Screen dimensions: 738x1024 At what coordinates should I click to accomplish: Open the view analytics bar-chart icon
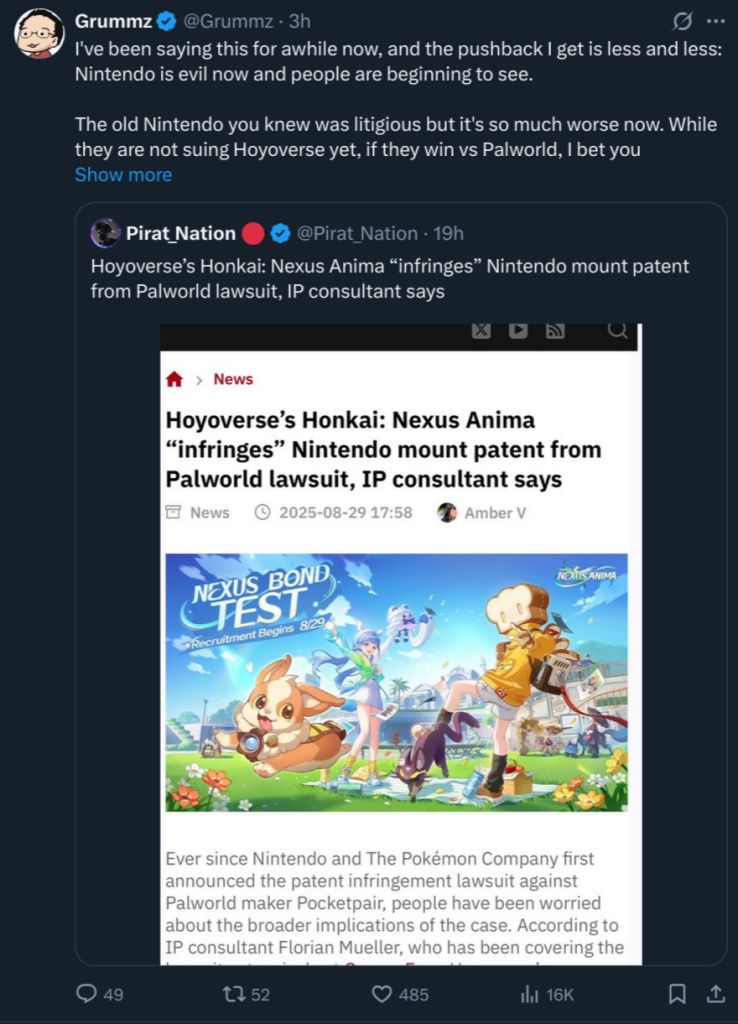[530, 993]
